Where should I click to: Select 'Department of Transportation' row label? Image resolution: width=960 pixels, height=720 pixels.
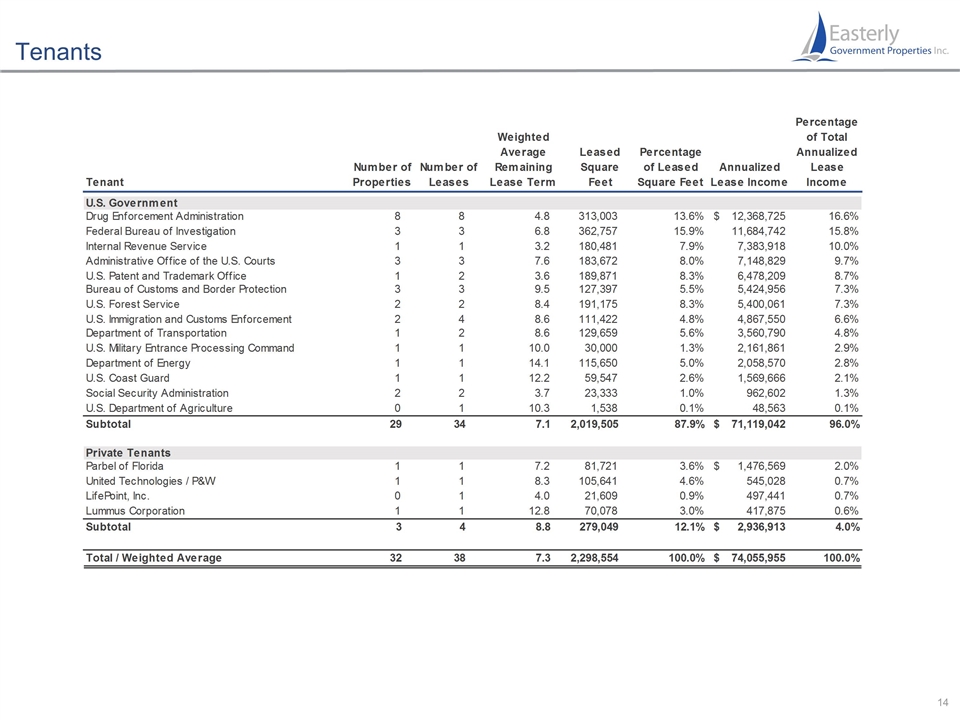coord(156,333)
